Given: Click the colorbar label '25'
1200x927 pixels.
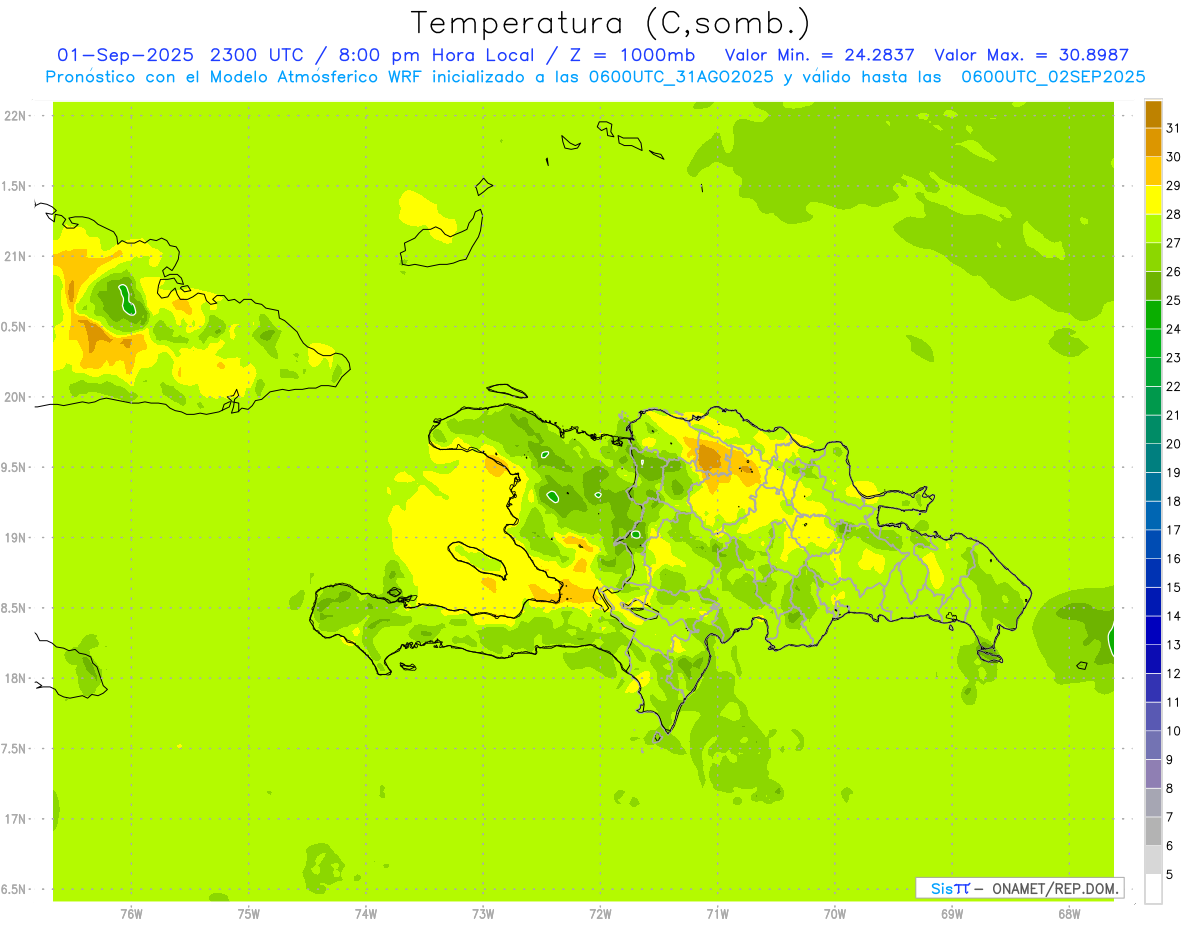Looking at the screenshot, I should pyautogui.click(x=1174, y=300).
